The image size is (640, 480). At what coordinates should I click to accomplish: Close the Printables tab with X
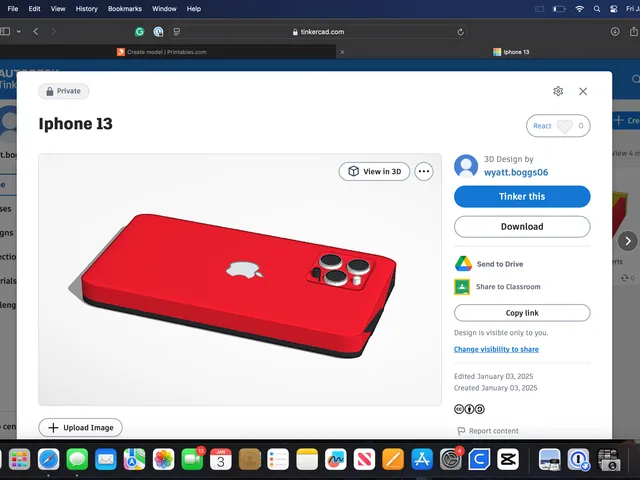point(342,52)
